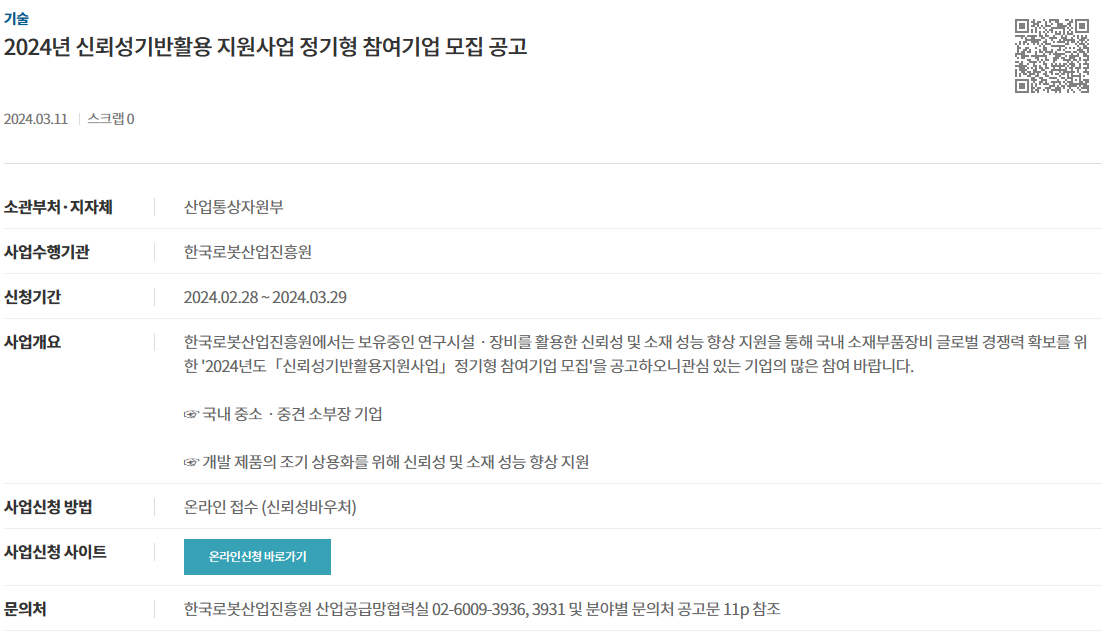Click the QR code image

click(1052, 56)
